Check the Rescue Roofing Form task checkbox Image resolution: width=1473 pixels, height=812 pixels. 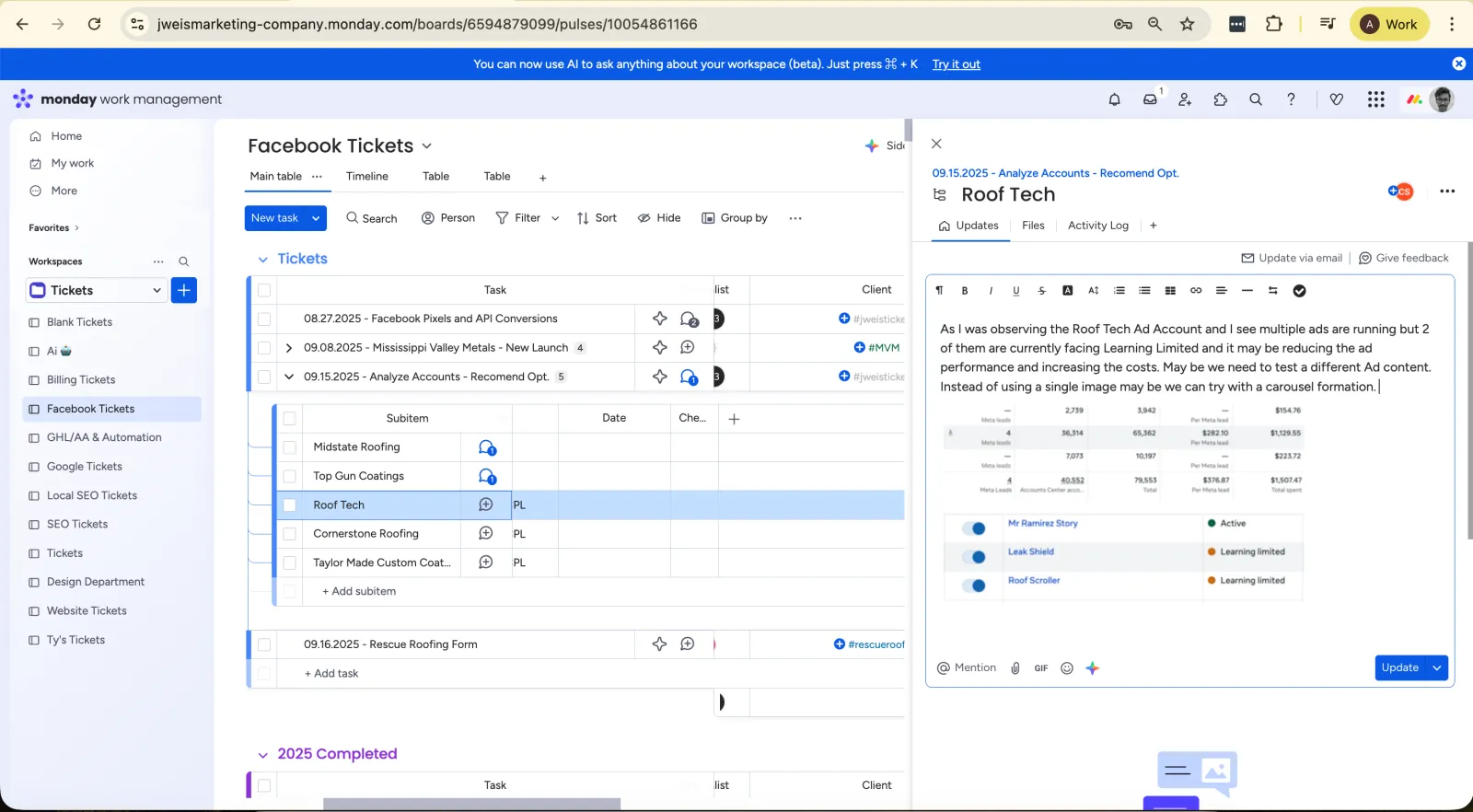point(264,644)
